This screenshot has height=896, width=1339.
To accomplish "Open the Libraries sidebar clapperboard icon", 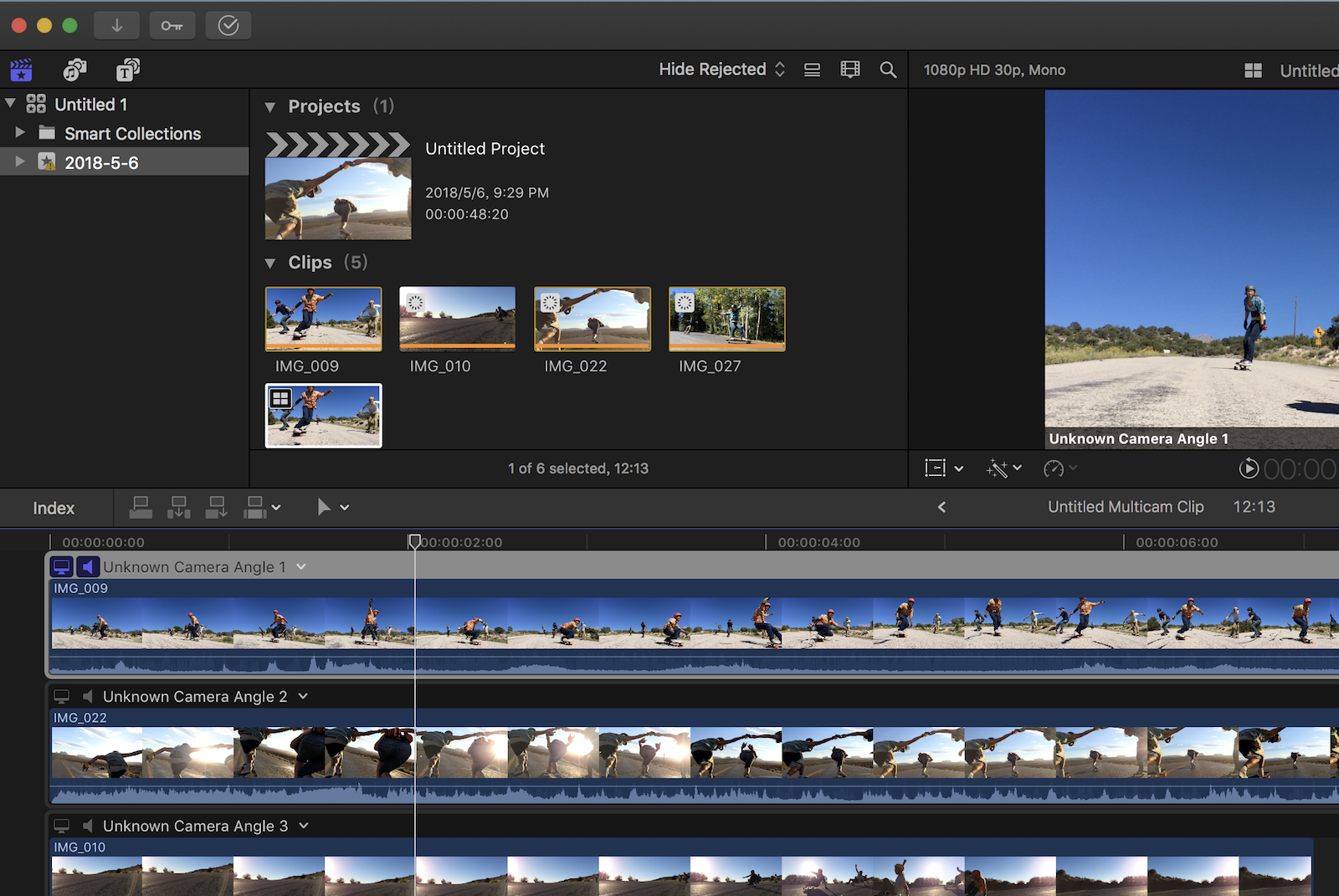I will click(21, 70).
